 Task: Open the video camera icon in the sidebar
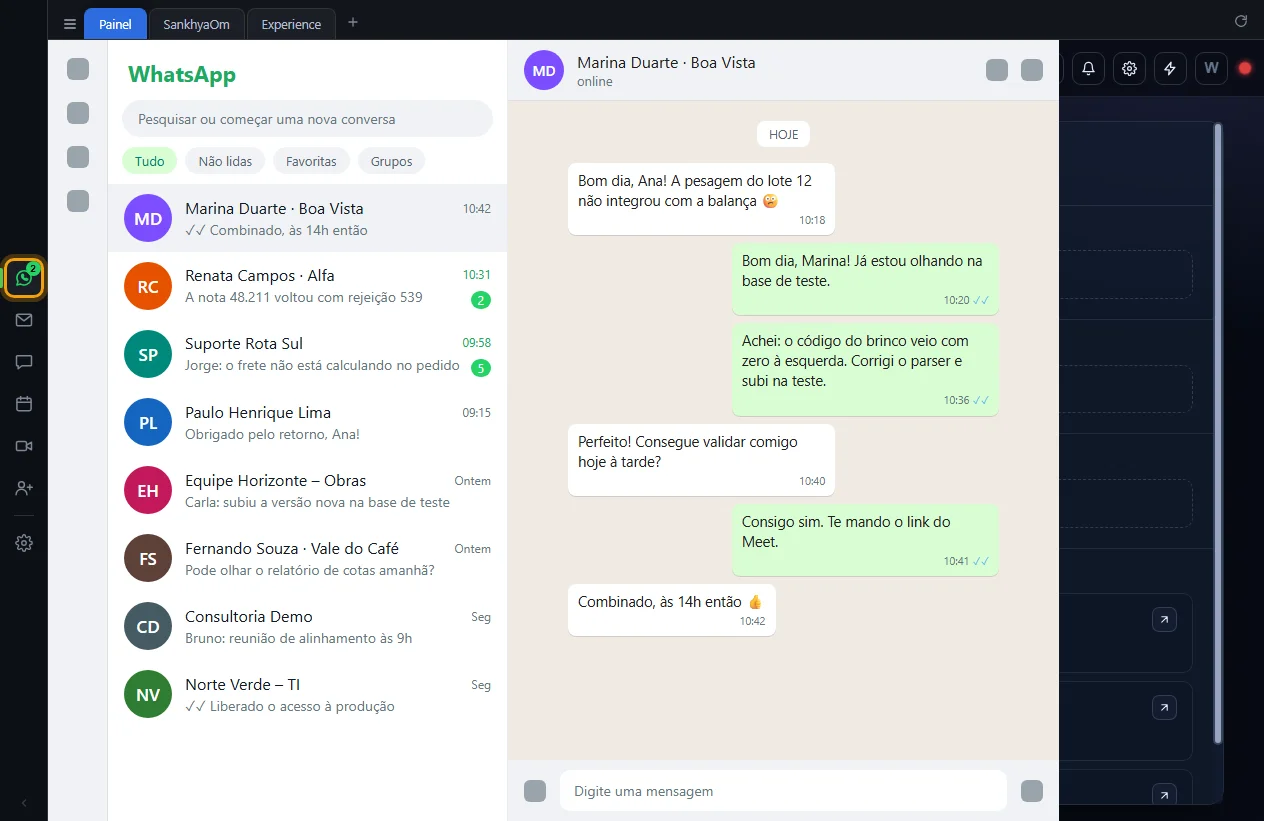(24, 446)
